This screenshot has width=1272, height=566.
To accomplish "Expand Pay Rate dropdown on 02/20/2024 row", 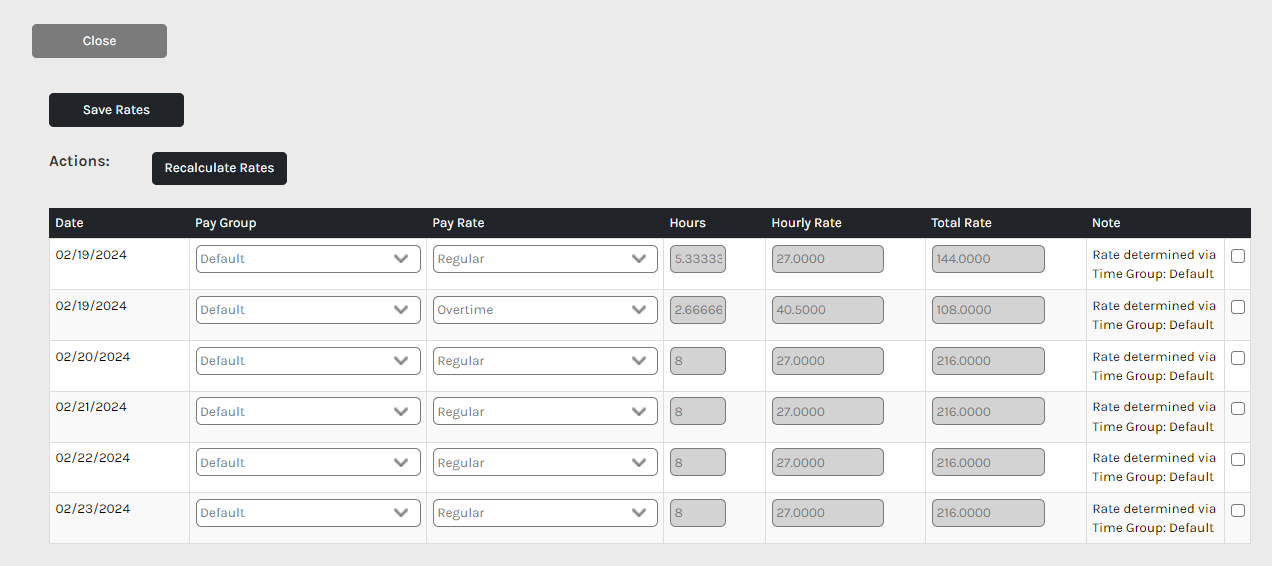I will click(x=545, y=361).
